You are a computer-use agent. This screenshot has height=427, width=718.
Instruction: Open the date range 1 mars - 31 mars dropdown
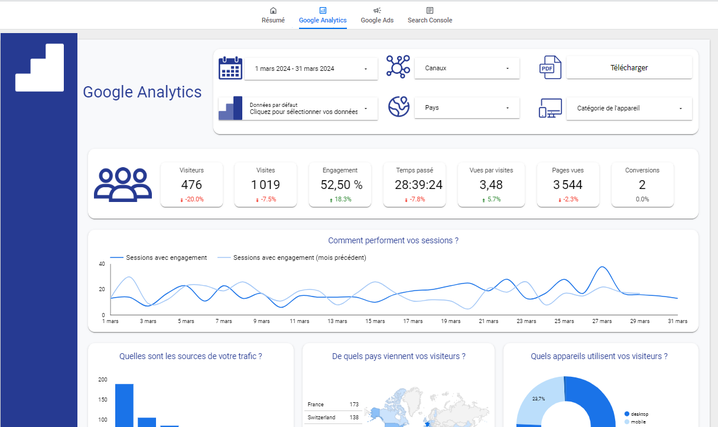[311, 69]
